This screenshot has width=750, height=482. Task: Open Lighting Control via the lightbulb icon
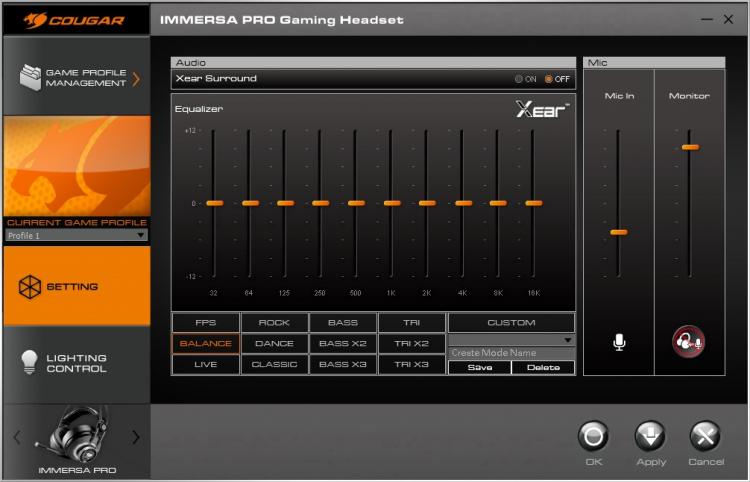point(29,362)
